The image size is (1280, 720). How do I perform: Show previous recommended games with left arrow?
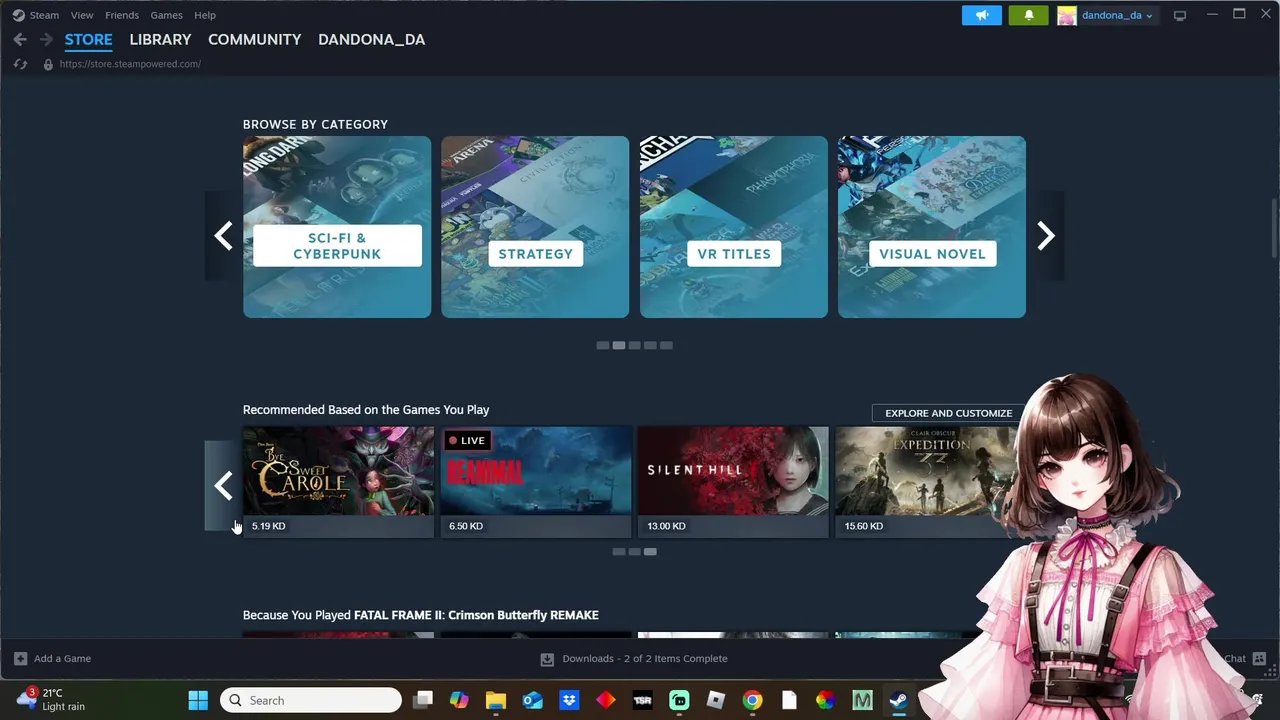coord(223,486)
